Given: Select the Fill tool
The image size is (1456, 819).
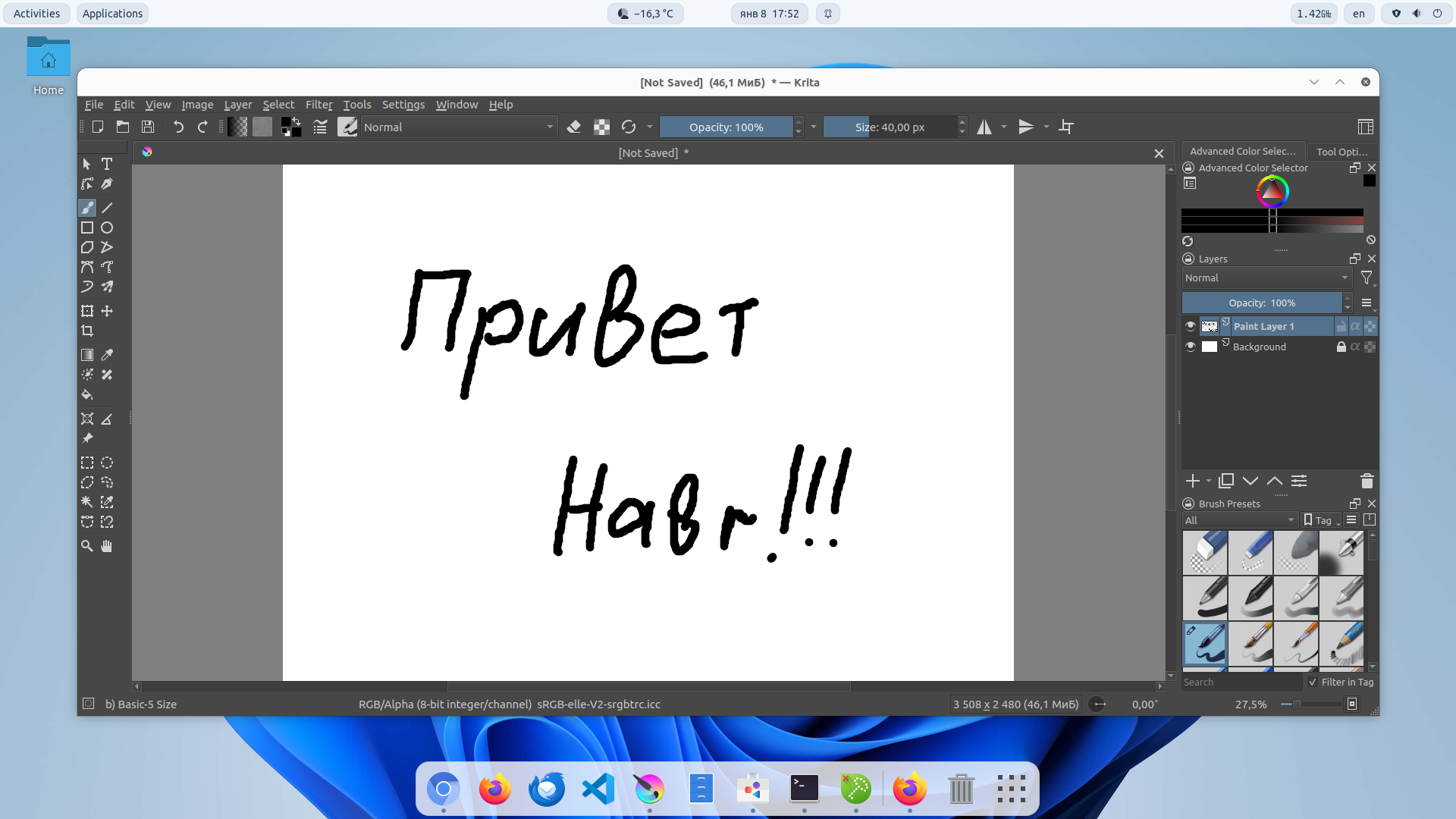Looking at the screenshot, I should [86, 394].
